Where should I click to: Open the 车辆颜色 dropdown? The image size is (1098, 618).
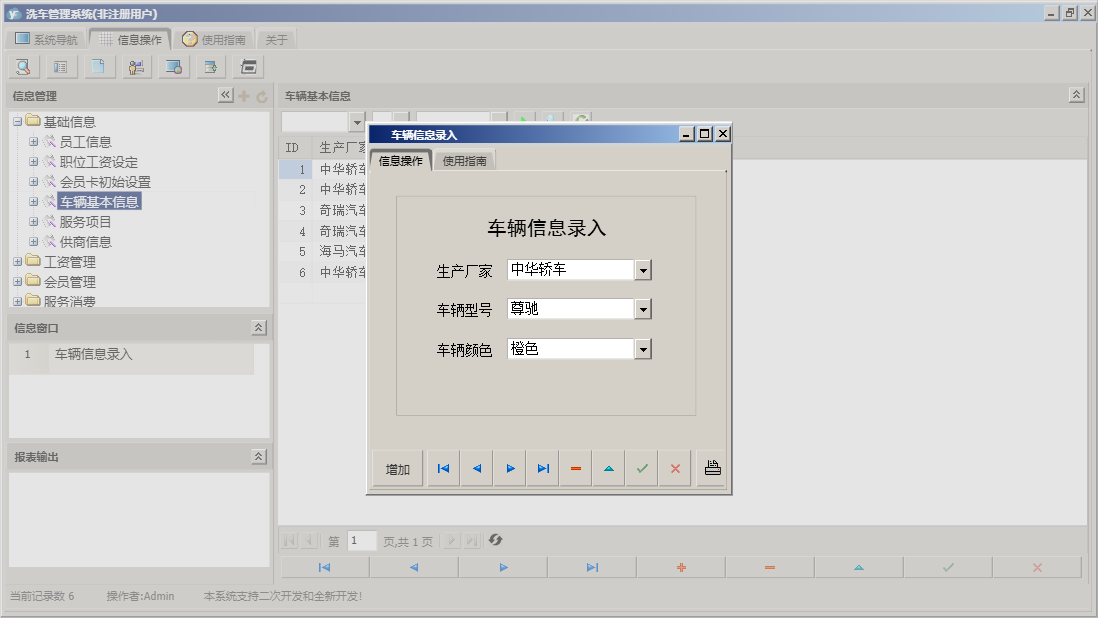(644, 348)
